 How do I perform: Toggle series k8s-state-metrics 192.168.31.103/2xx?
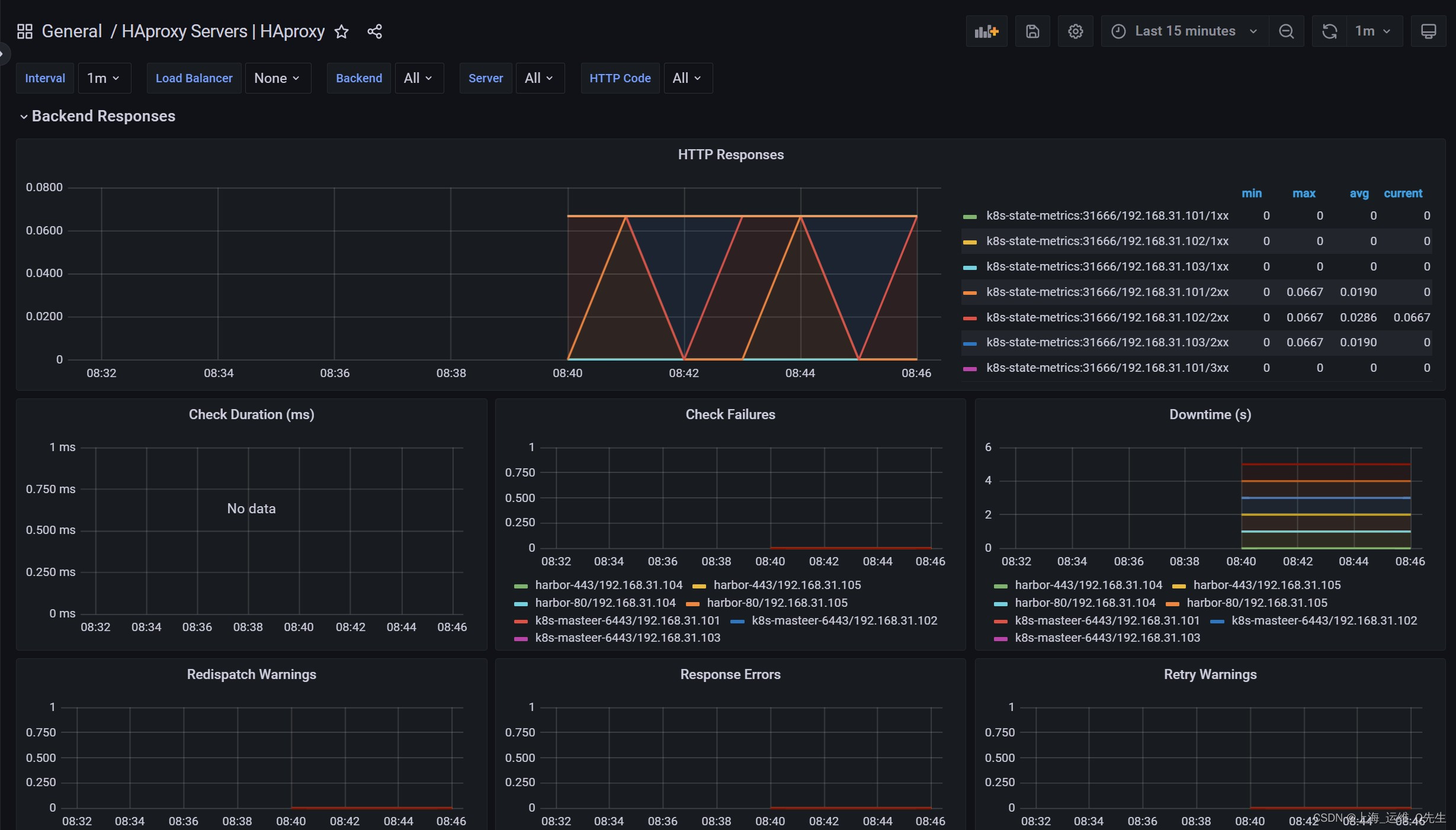(1107, 342)
